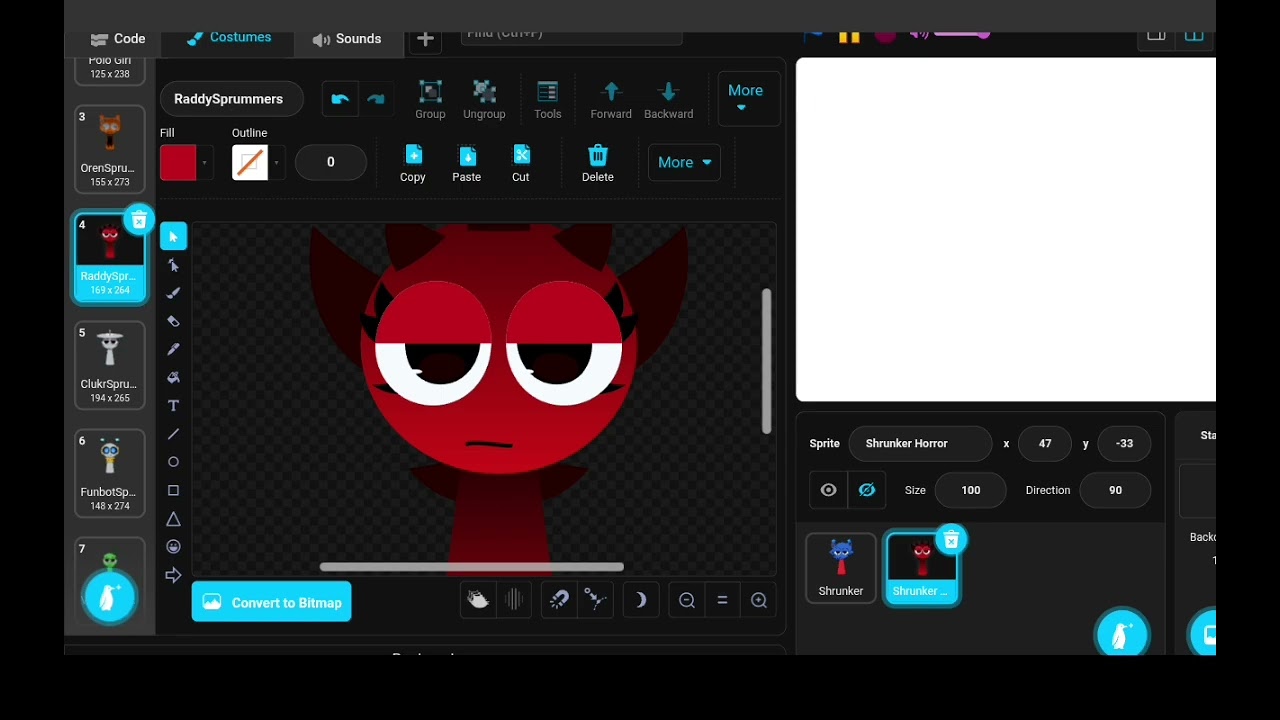Select the Text tool
This screenshot has height=720, width=1280.
(173, 406)
